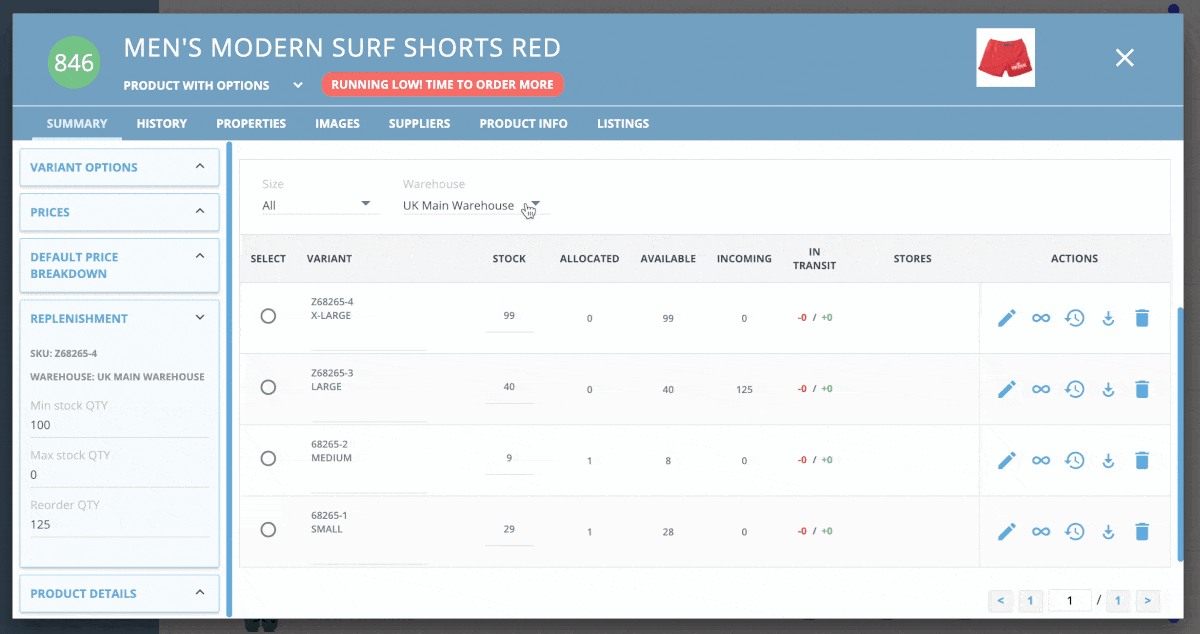The height and width of the screenshot is (634, 1200).
Task: Expand the Variant Options panel
Action: pyautogui.click(x=119, y=167)
